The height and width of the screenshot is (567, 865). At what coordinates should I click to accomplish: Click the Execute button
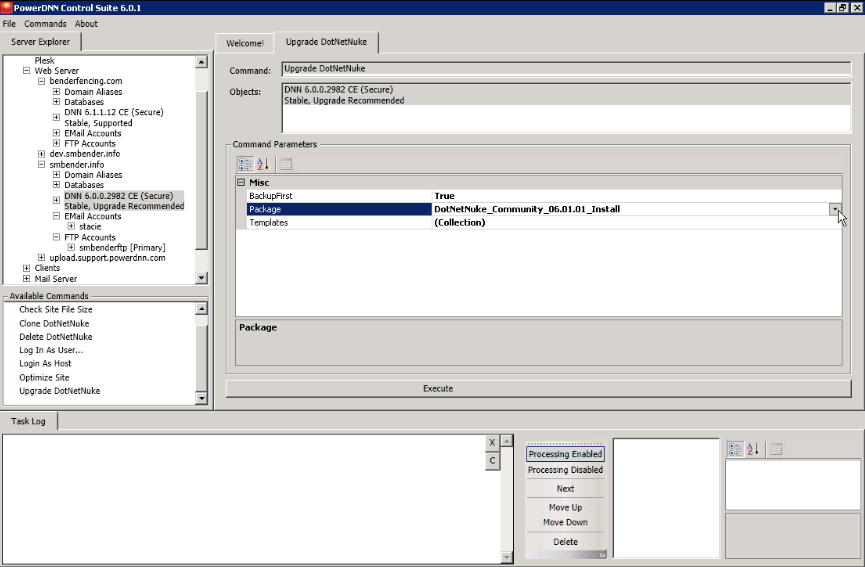[x=538, y=388]
